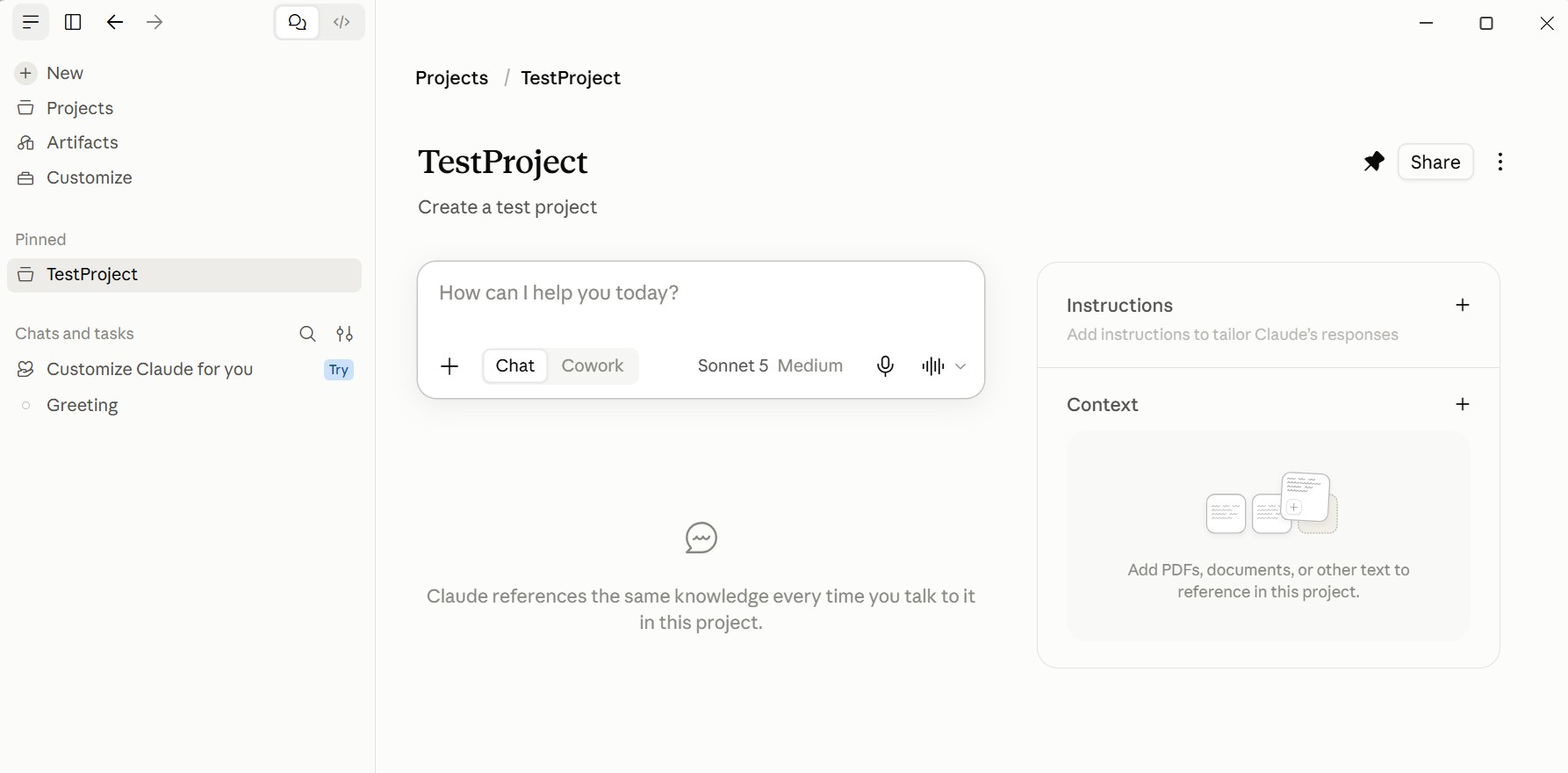This screenshot has height=773, width=1568.
Task: Click the microphone dictation icon
Action: point(885,366)
